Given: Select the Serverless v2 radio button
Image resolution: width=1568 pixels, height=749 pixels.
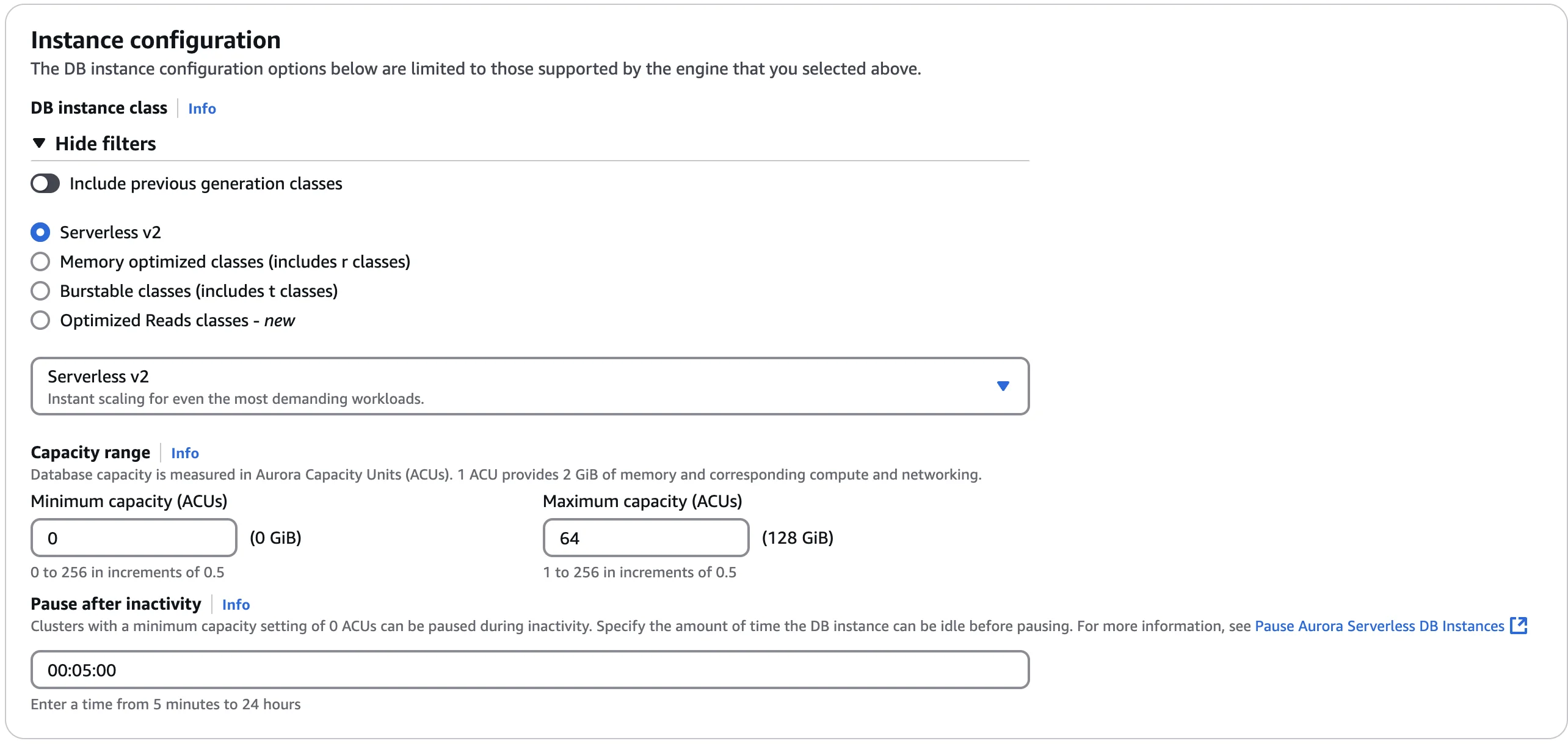Looking at the screenshot, I should pyautogui.click(x=40, y=232).
